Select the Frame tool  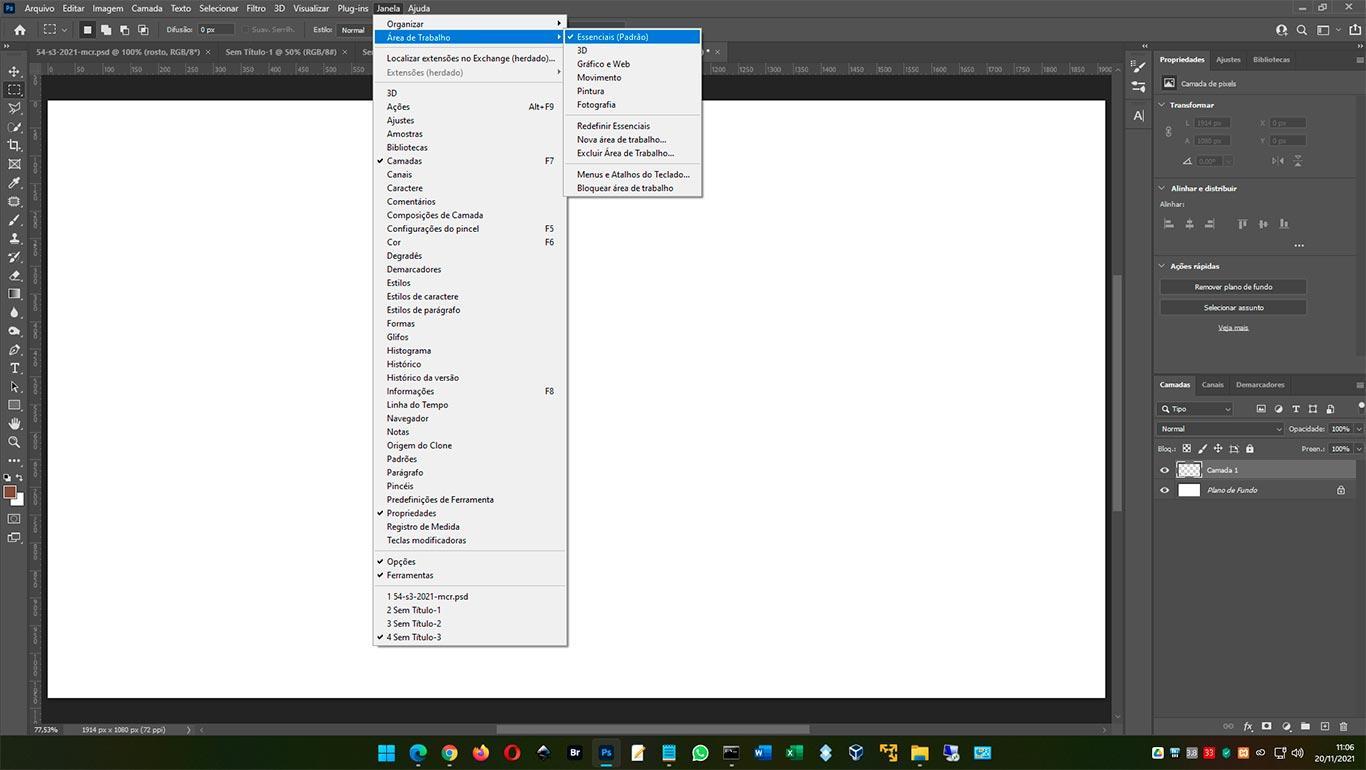coord(14,164)
